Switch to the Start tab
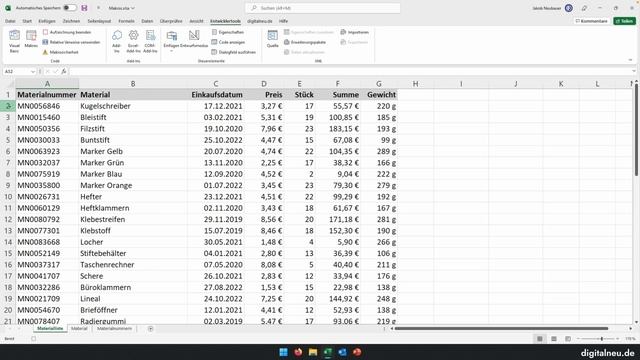The height and width of the screenshot is (360, 640). (x=27, y=21)
